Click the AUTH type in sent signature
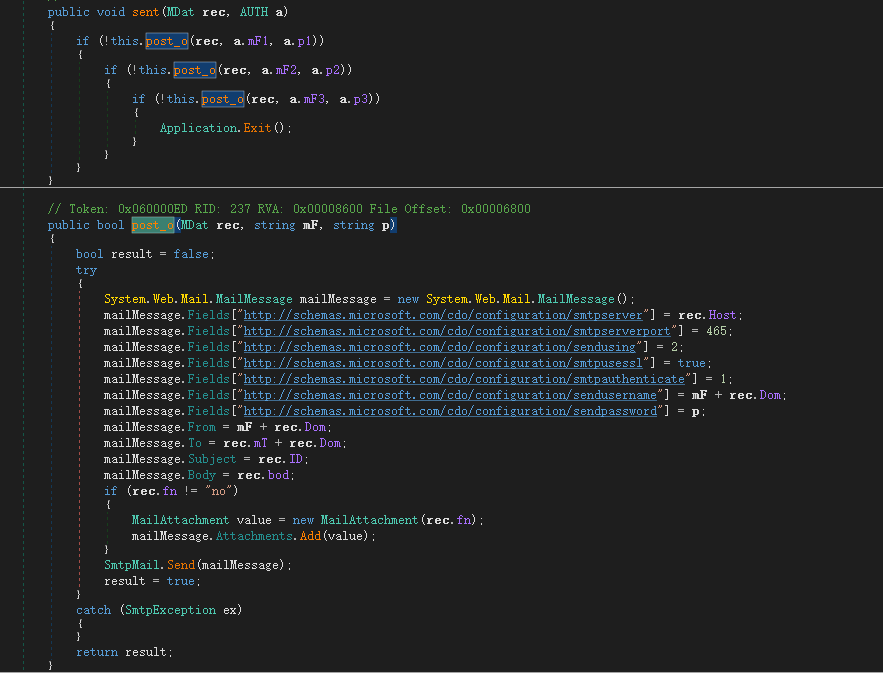 point(254,12)
